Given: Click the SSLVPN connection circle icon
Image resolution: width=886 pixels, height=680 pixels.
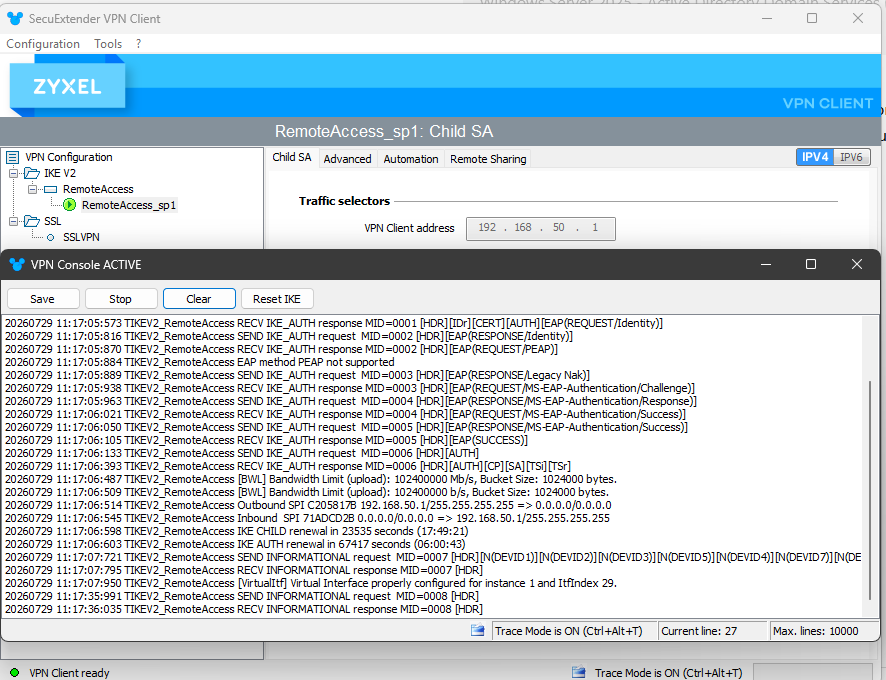Looking at the screenshot, I should [x=50, y=237].
